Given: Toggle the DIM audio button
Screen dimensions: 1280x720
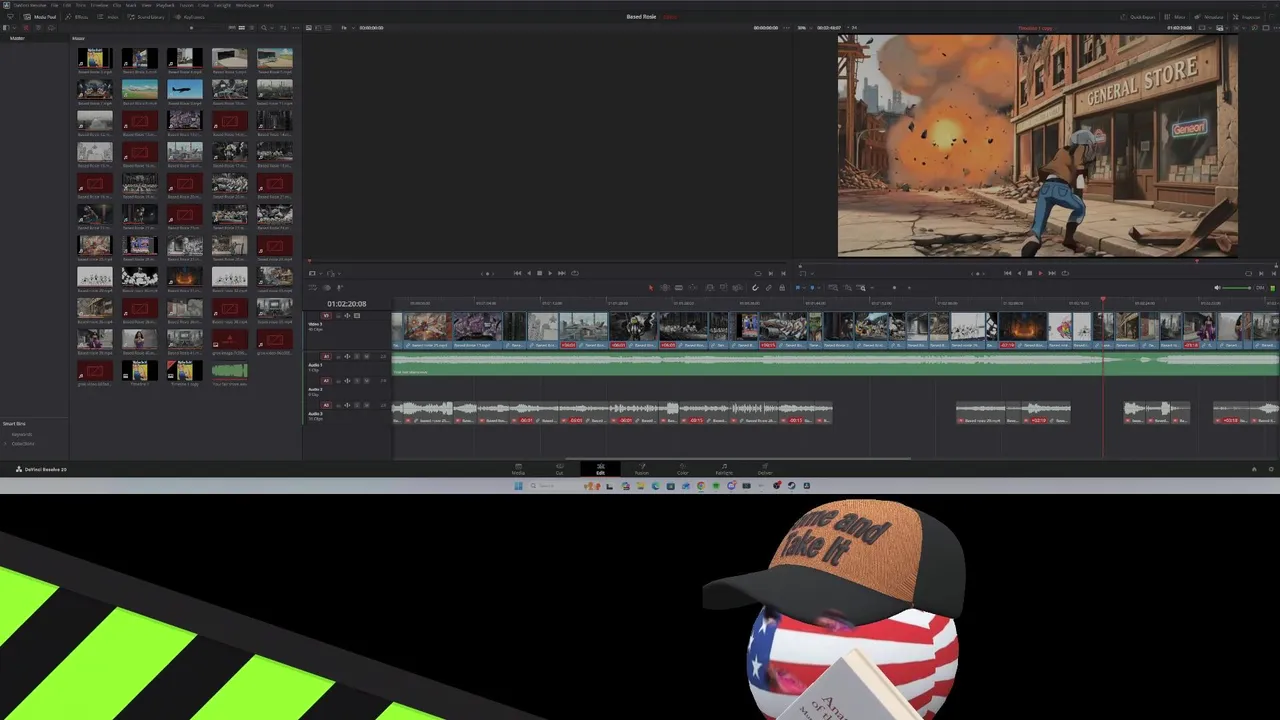Looking at the screenshot, I should (x=1260, y=288).
